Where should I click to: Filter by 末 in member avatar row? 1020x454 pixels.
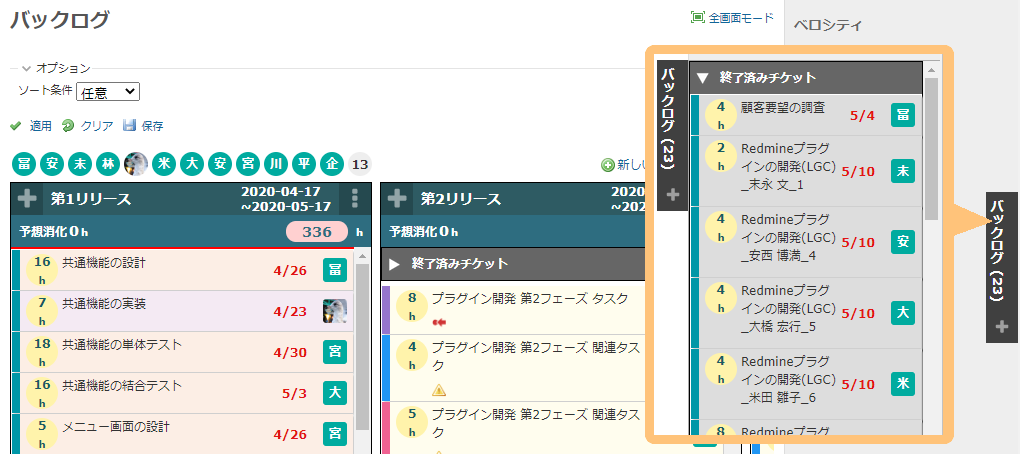pos(80,164)
